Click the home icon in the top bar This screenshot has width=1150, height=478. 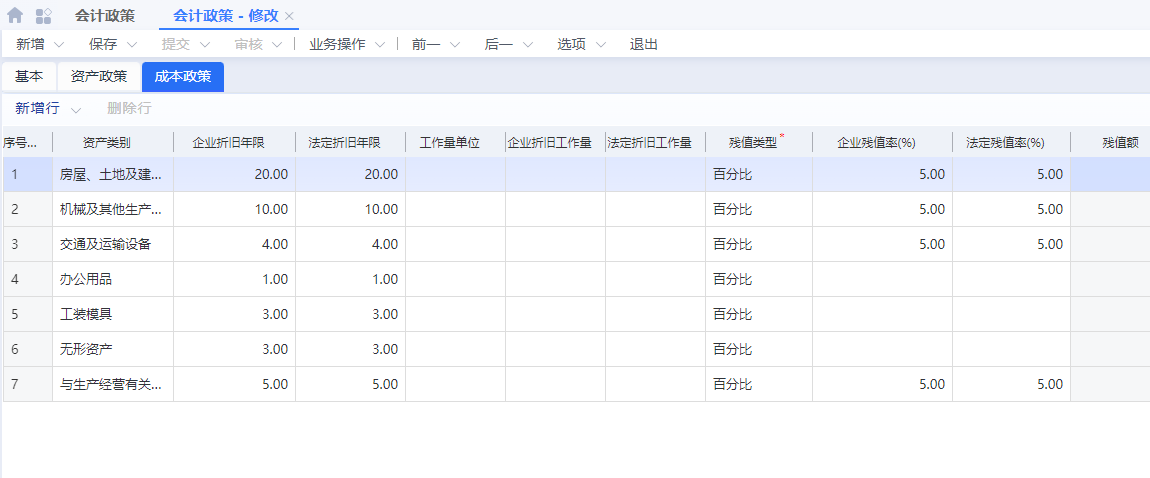click(x=15, y=16)
